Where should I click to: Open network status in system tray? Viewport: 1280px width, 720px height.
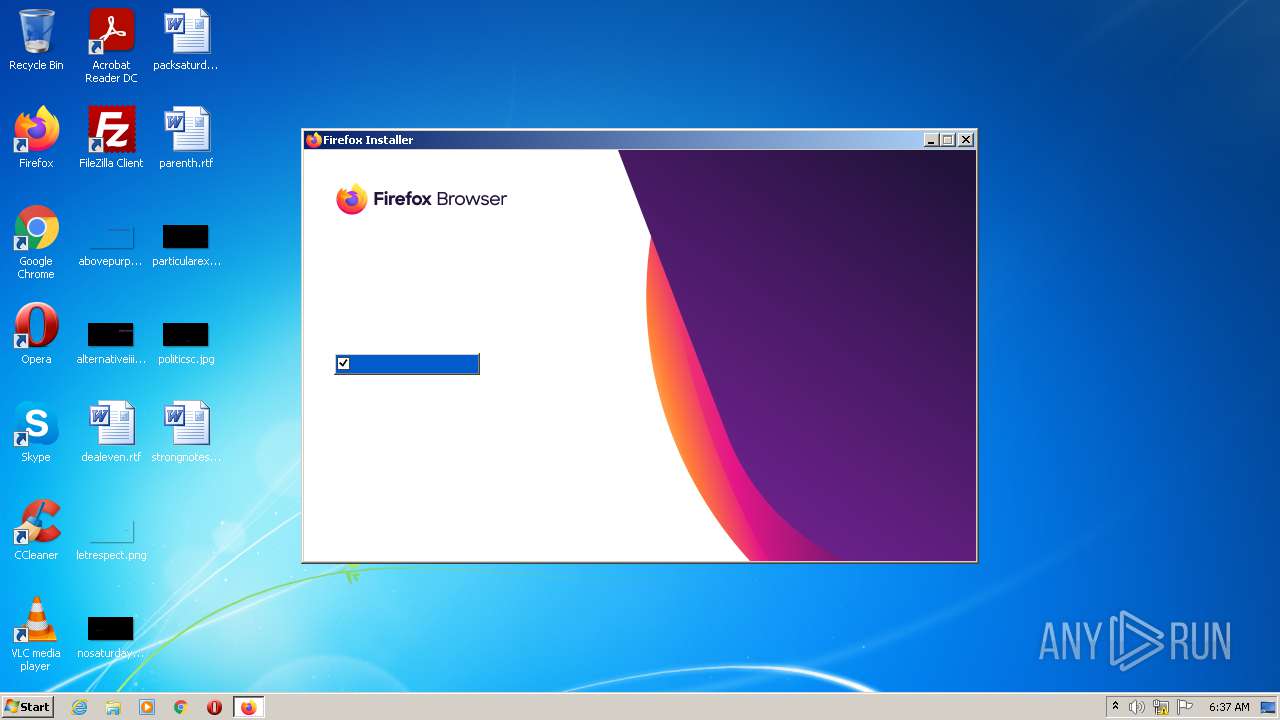pyautogui.click(x=1161, y=707)
